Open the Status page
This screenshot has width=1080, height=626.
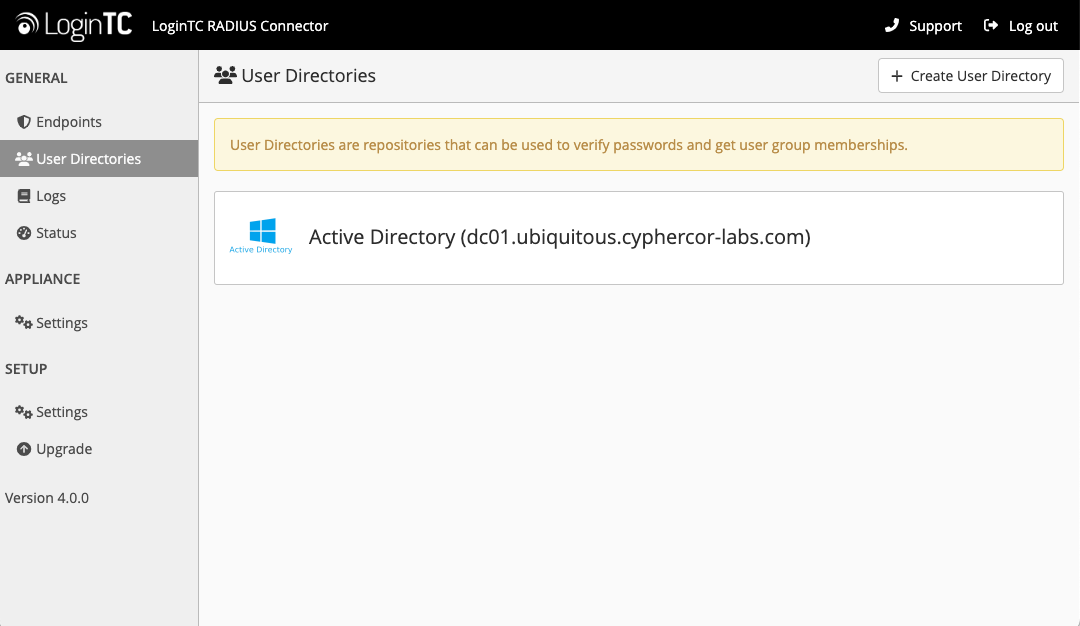(56, 233)
